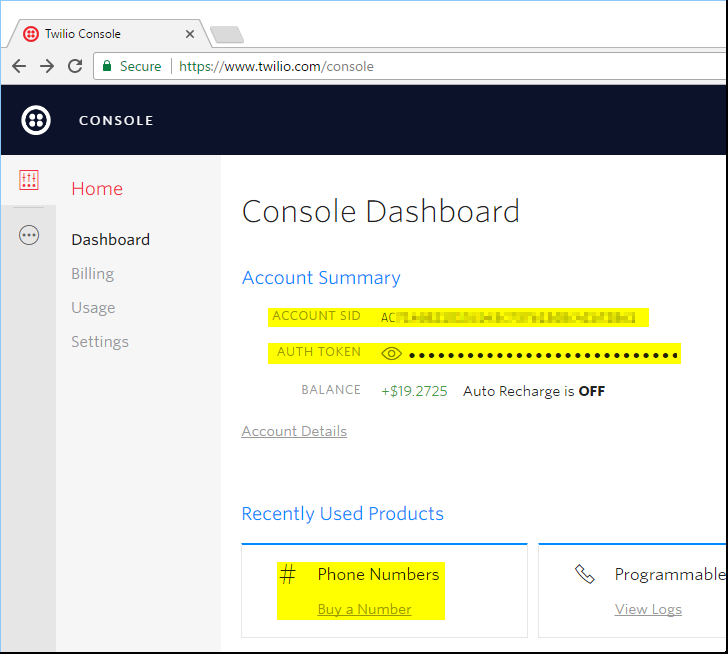728x654 pixels.
Task: Go back with the browser back arrow
Action: [x=19, y=66]
